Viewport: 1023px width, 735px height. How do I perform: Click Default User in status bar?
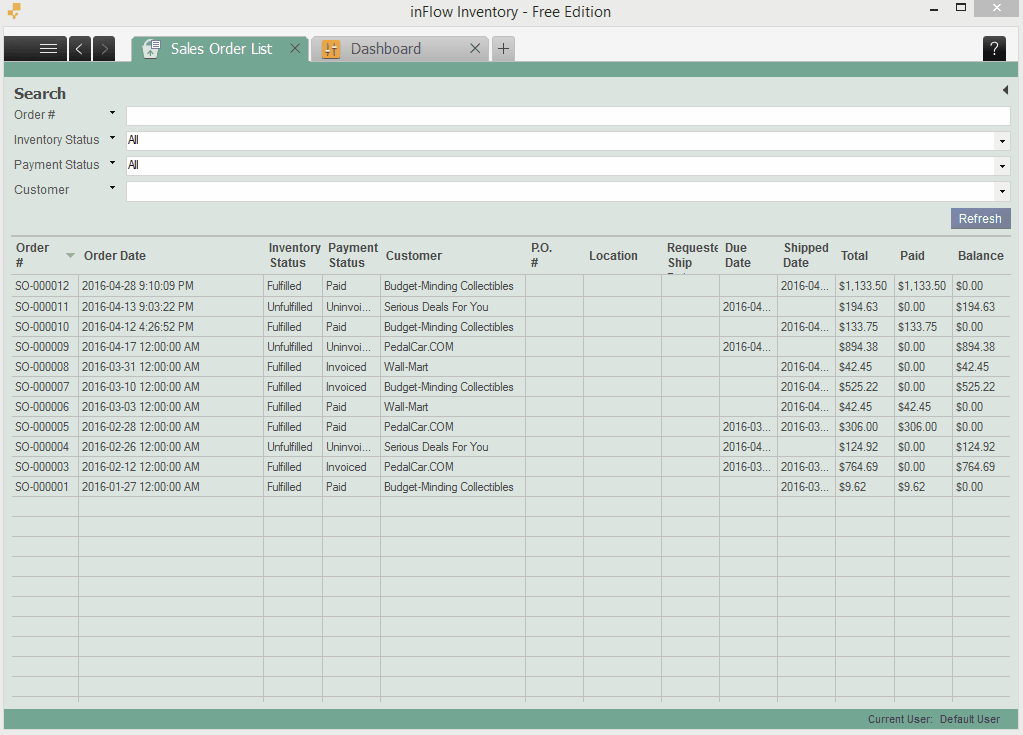point(970,719)
